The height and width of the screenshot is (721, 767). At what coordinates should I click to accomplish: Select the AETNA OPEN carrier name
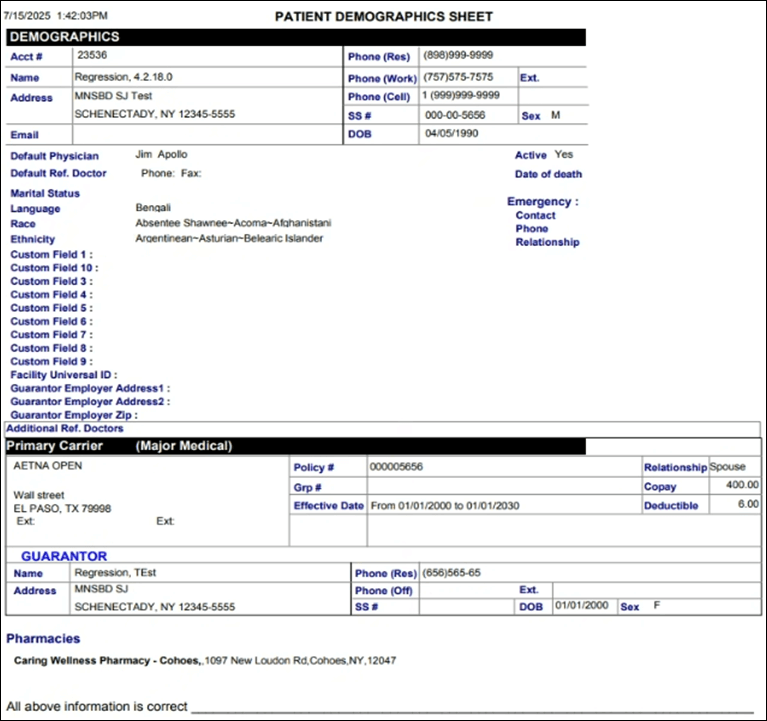pyautogui.click(x=48, y=466)
